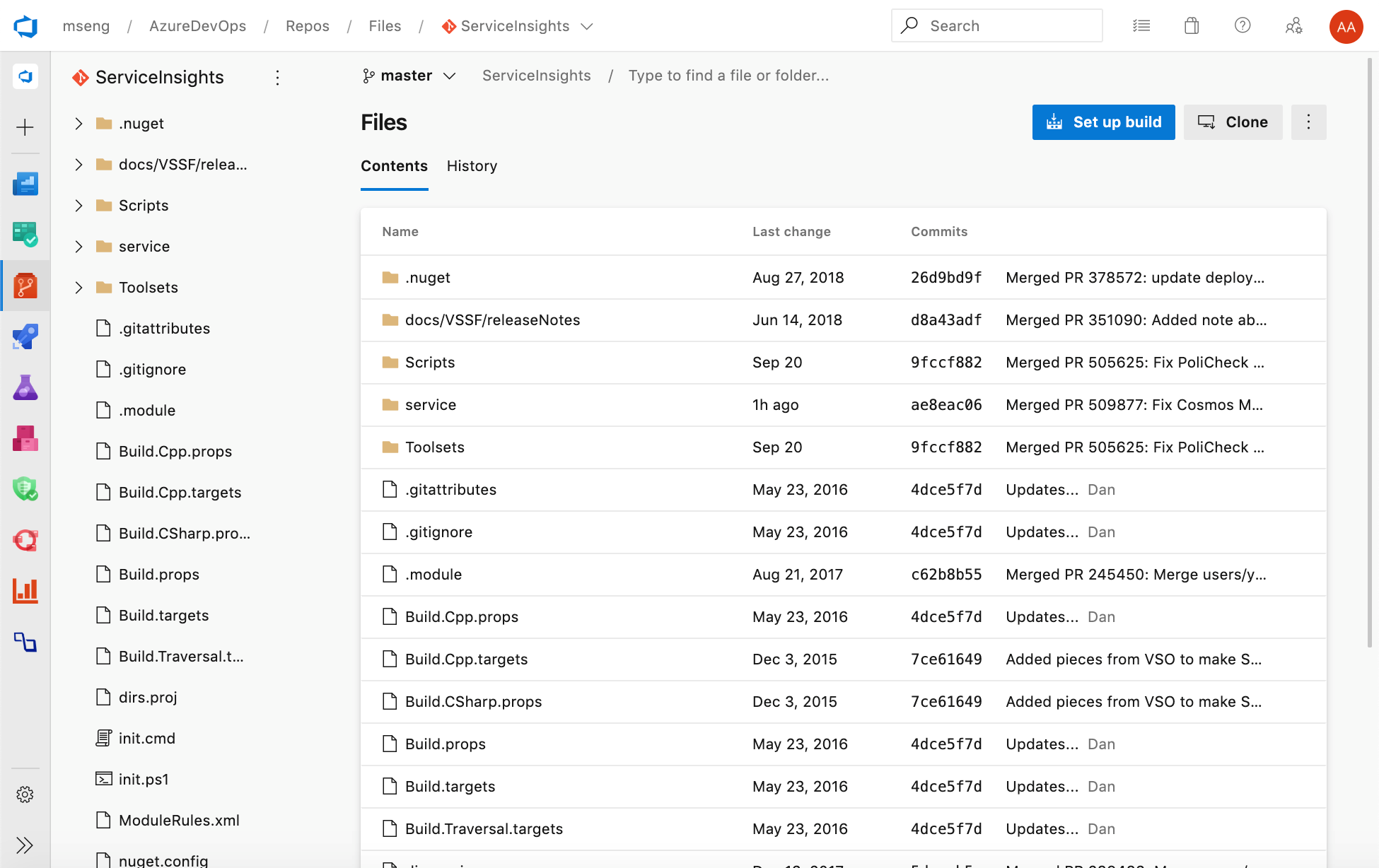Image resolution: width=1379 pixels, height=868 pixels.
Task: Click the type to find file input
Action: (x=728, y=75)
